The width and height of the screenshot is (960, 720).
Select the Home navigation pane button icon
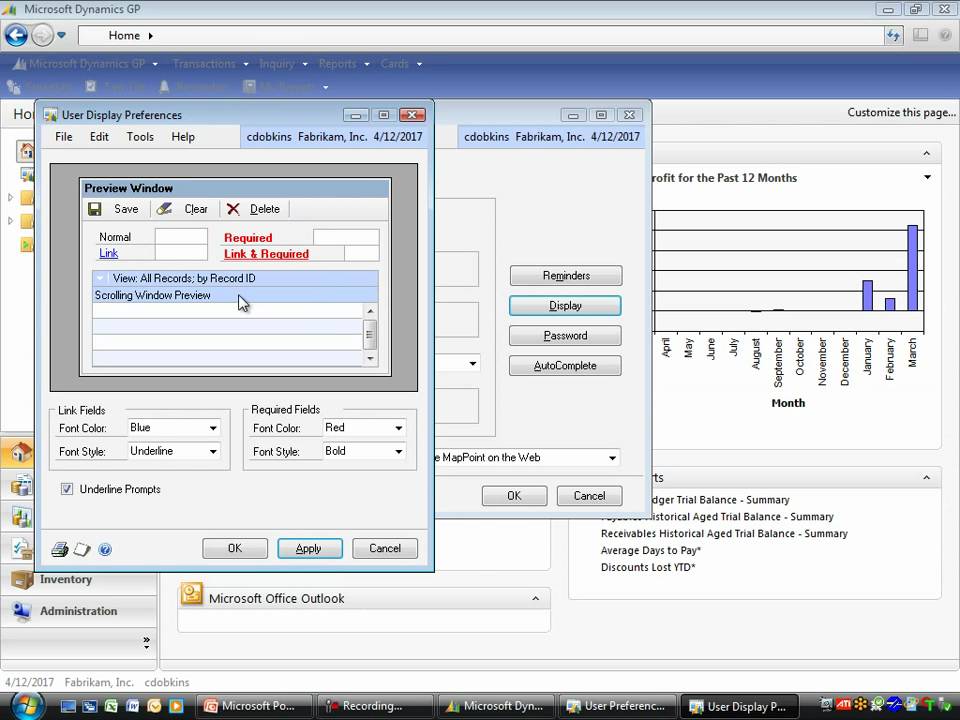tap(21, 452)
